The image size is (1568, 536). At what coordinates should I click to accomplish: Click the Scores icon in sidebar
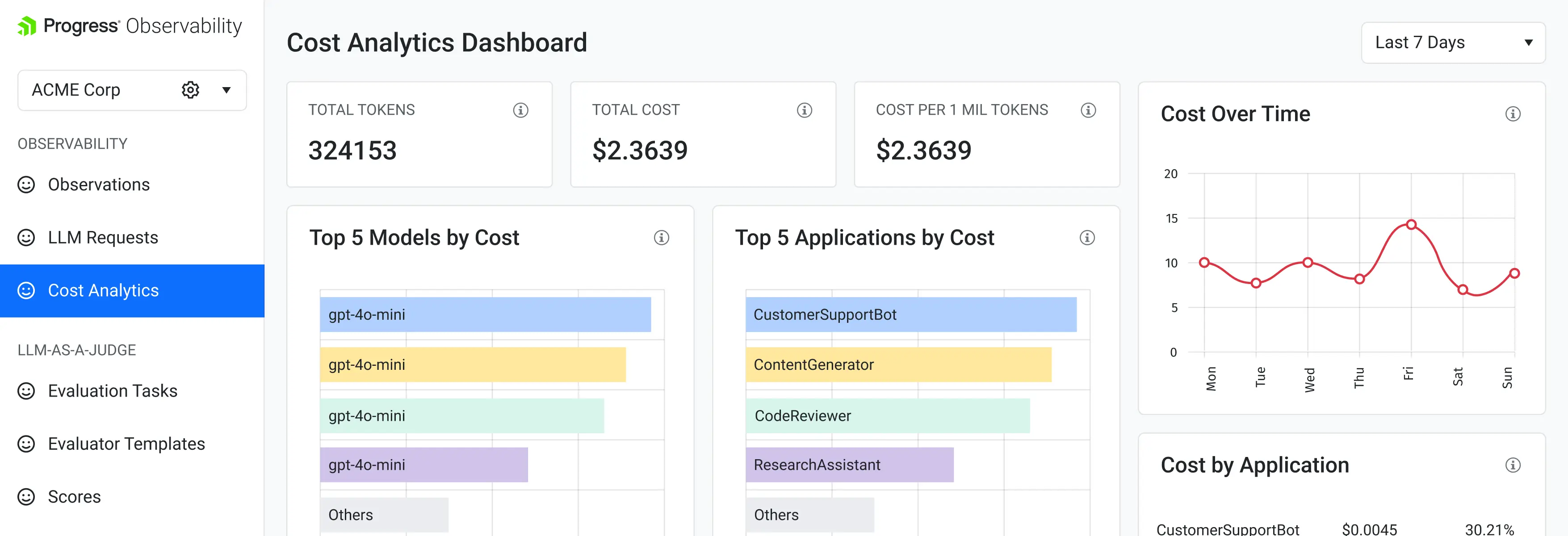click(25, 496)
